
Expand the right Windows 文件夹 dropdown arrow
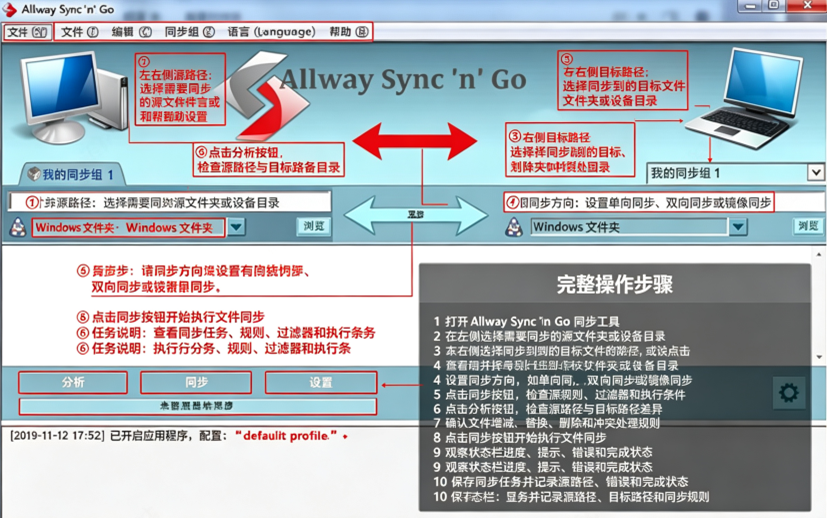click(738, 227)
